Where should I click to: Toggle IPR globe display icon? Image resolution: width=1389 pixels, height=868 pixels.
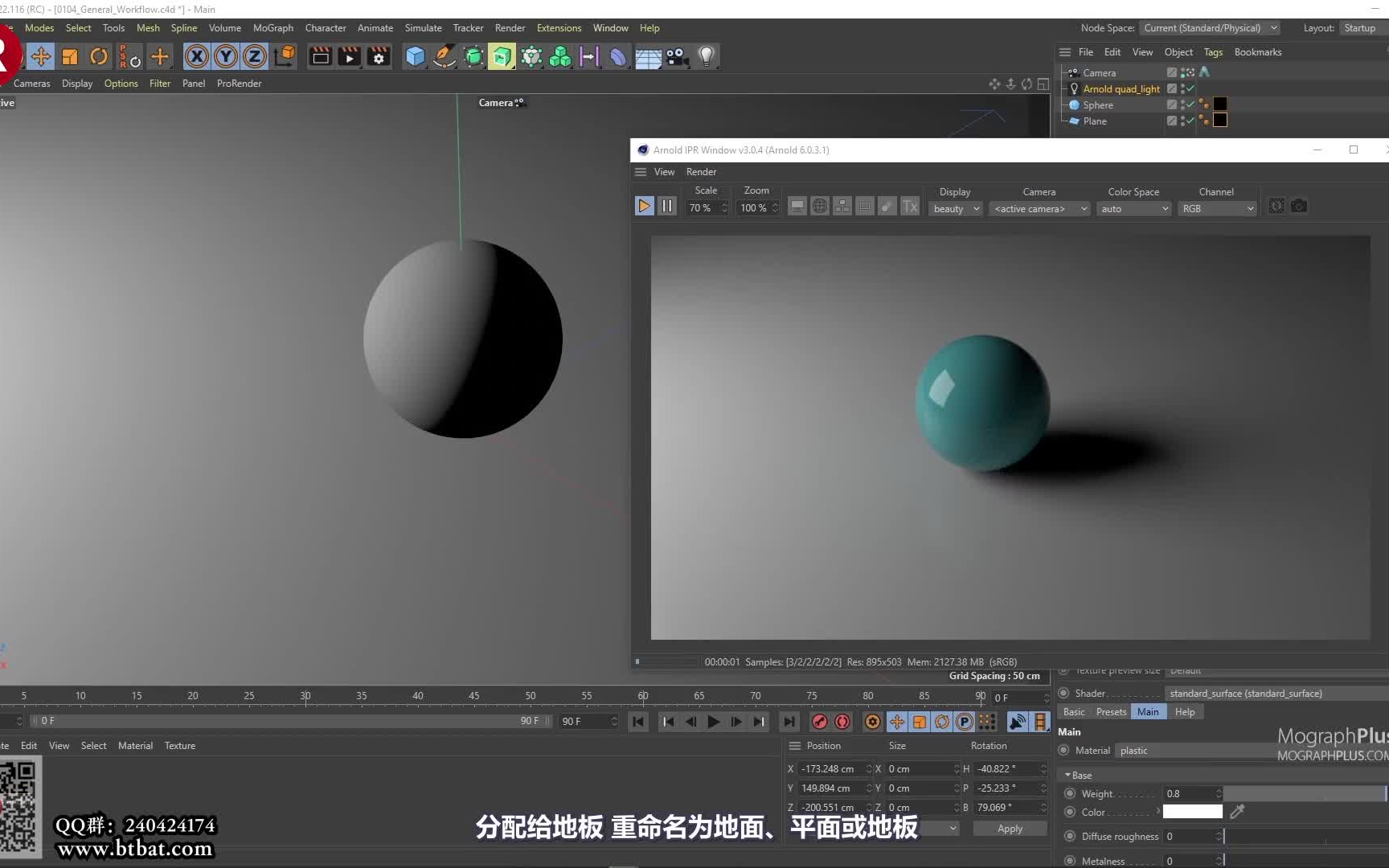tap(819, 207)
